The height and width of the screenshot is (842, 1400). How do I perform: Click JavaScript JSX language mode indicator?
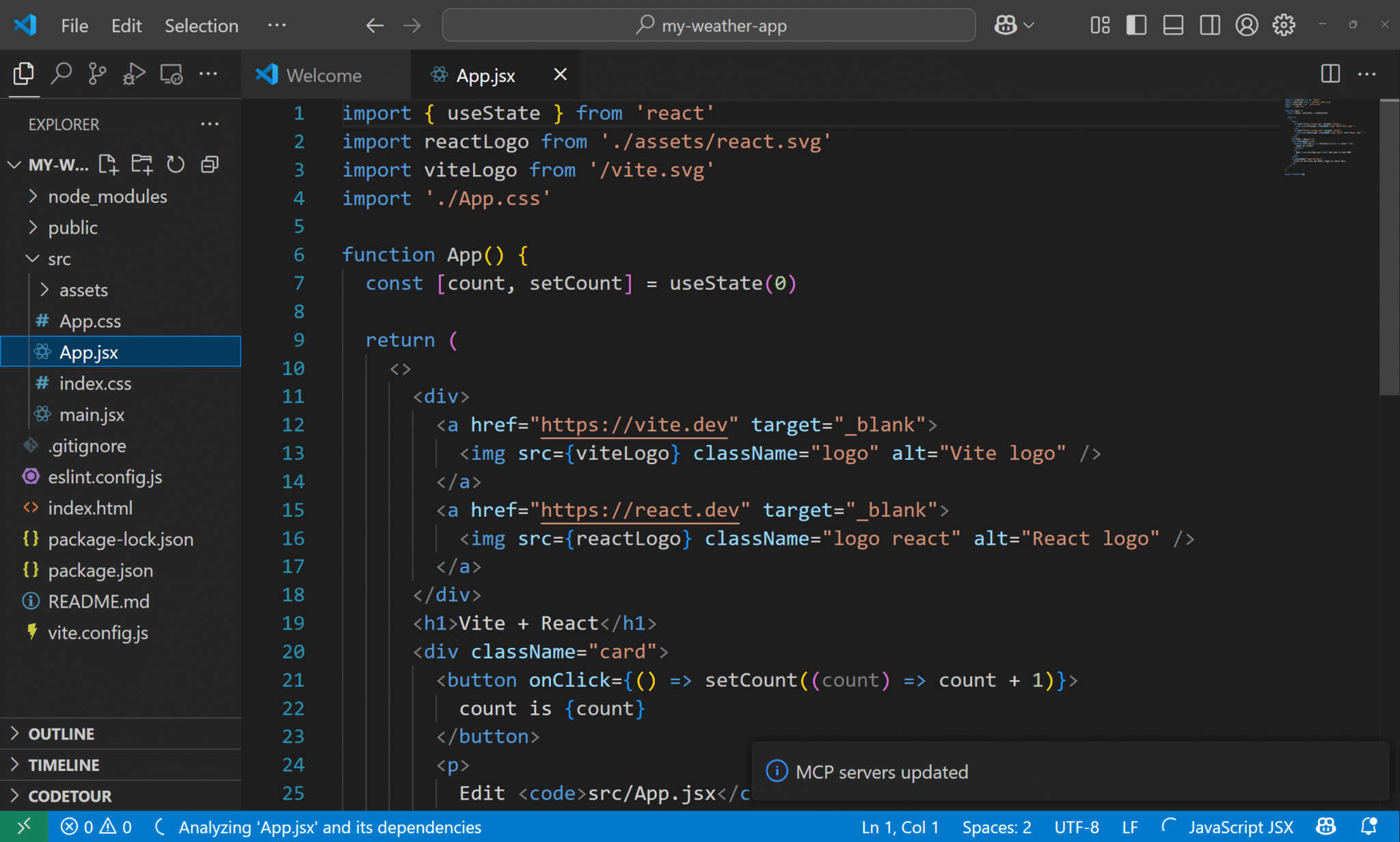tap(1242, 826)
